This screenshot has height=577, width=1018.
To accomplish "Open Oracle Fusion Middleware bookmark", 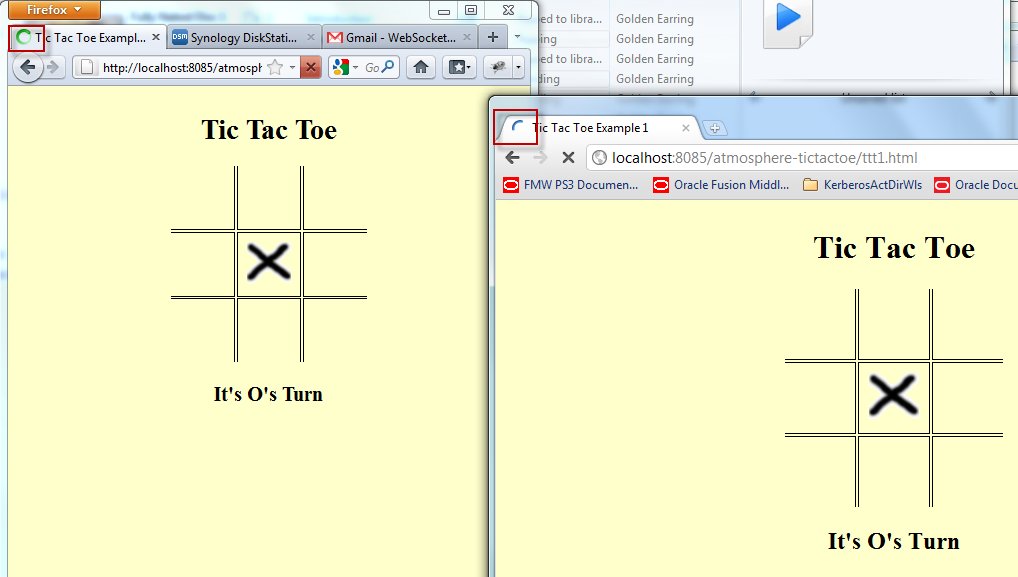I will coord(722,185).
